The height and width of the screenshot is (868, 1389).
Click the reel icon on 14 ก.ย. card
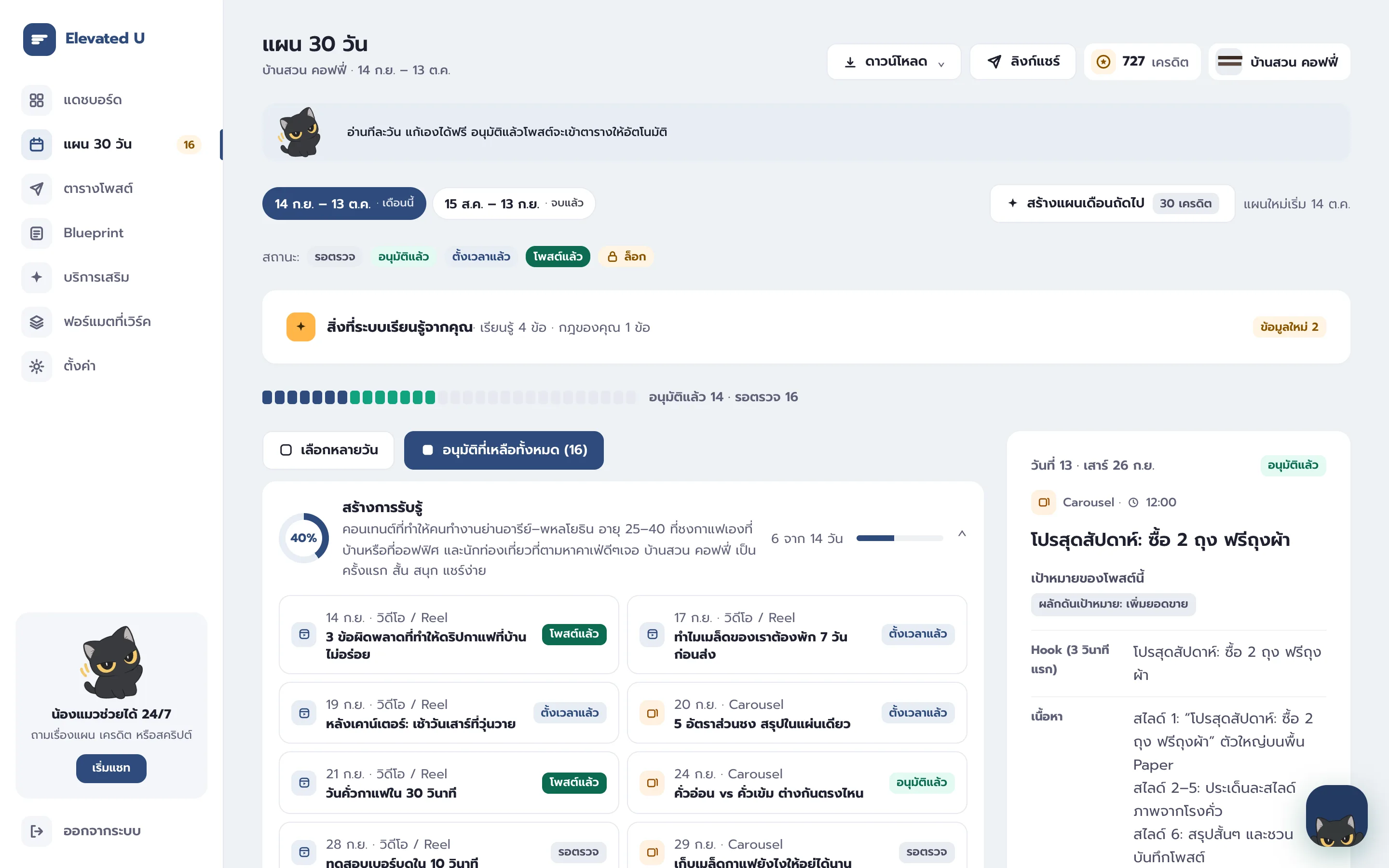[x=304, y=634]
